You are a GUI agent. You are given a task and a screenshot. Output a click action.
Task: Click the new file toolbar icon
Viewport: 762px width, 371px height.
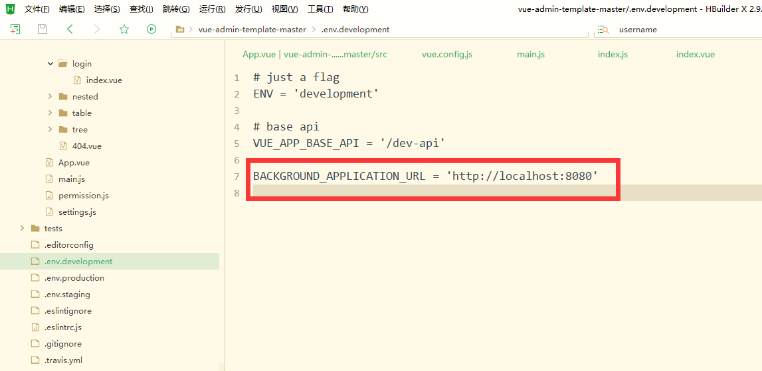(16, 29)
